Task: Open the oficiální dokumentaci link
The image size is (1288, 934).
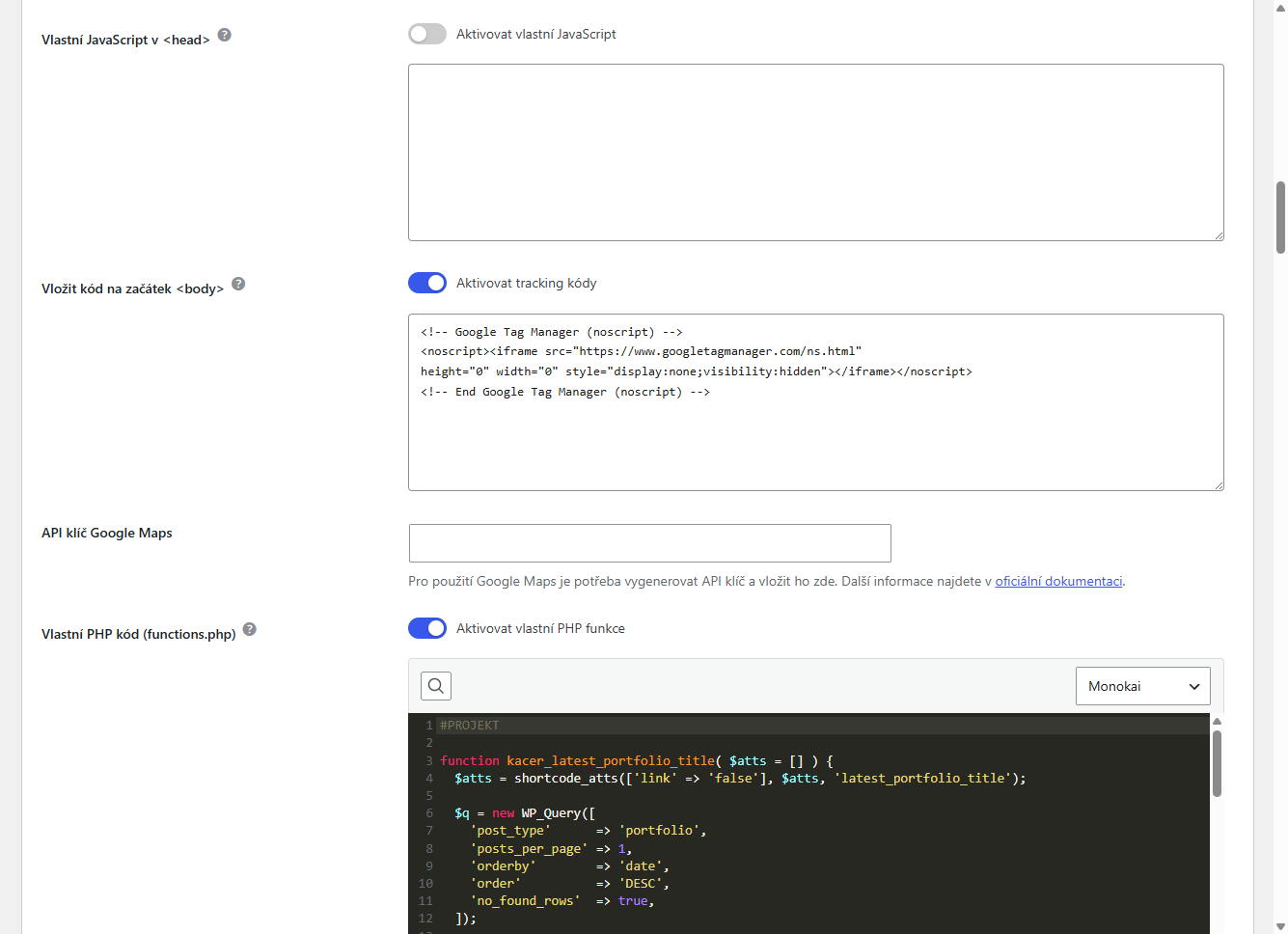Action: [x=1058, y=581]
